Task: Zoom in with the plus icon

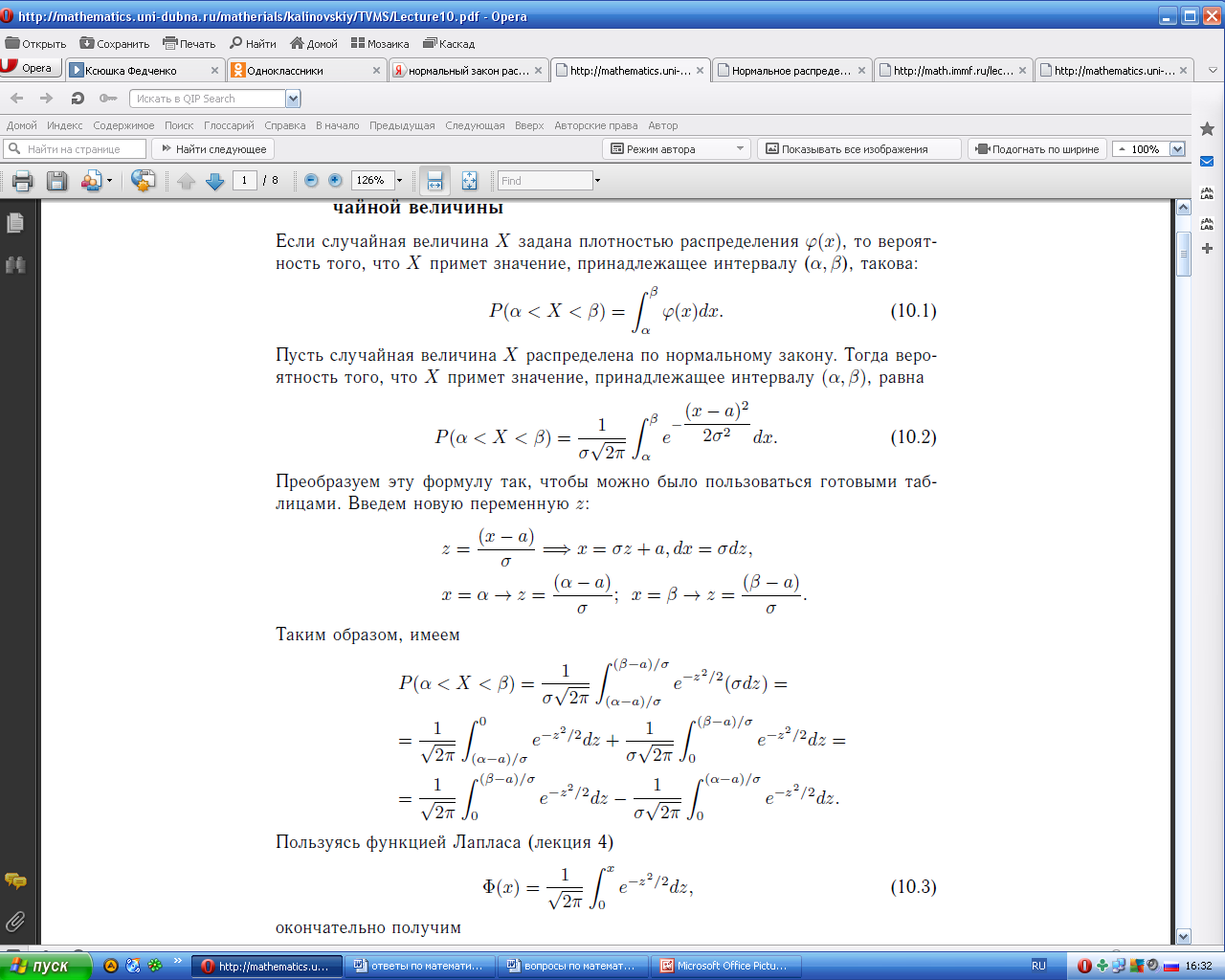Action: (x=335, y=180)
